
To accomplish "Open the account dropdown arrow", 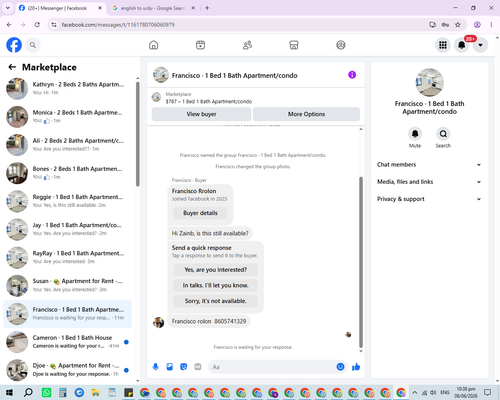I will 480,45.
